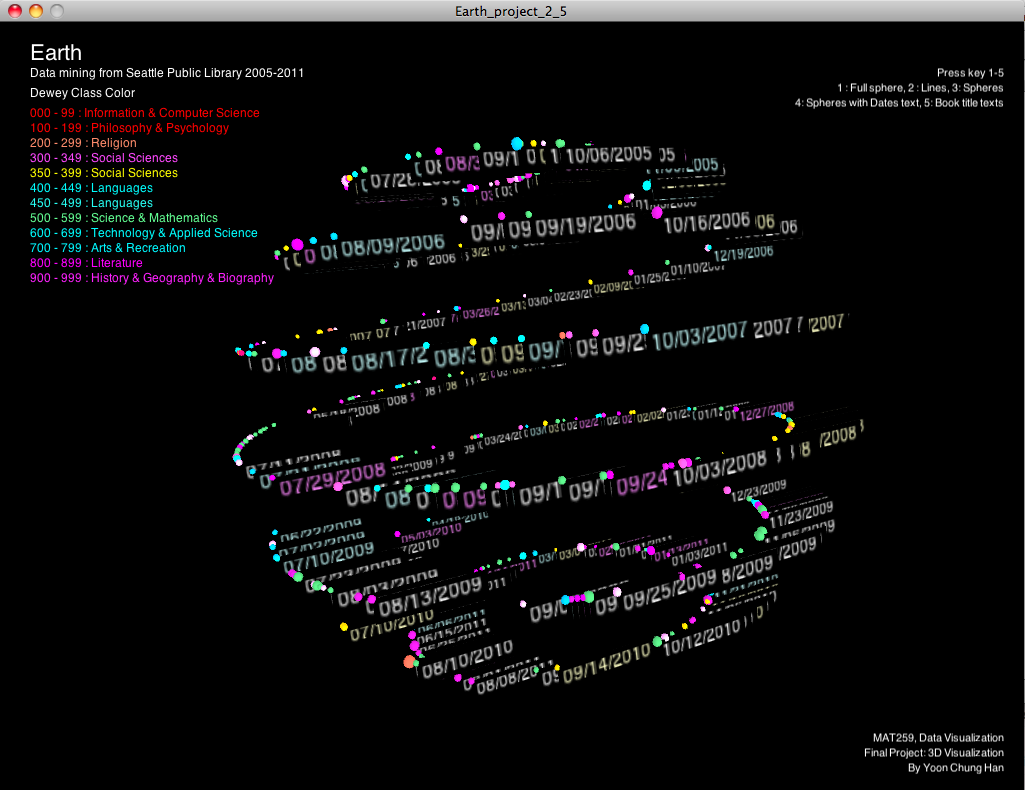The height and width of the screenshot is (790, 1025).
Task: Click the Information & Computer Science legend entry
Action: (x=145, y=113)
